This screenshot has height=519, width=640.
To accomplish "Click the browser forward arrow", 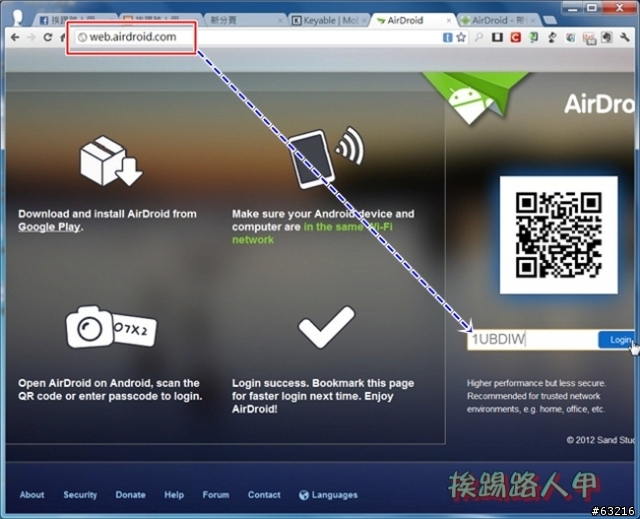I will [x=31, y=37].
